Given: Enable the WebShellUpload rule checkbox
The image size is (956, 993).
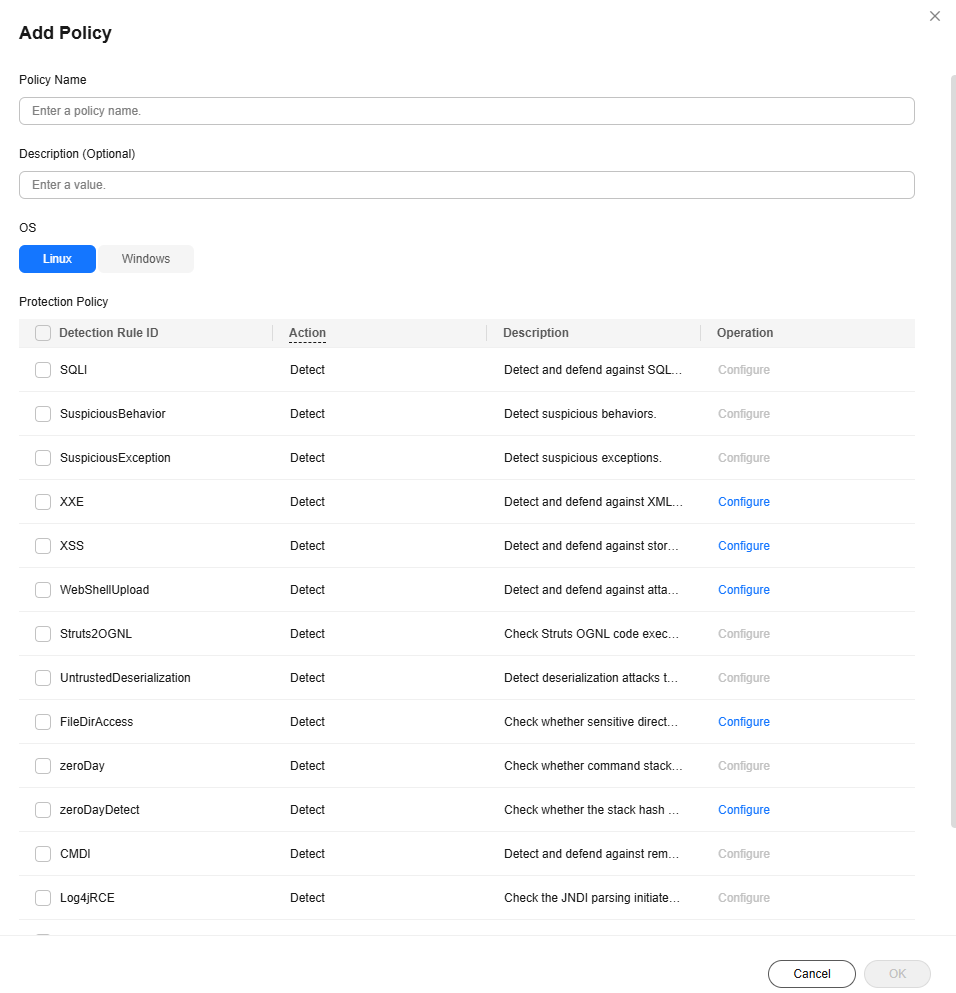Looking at the screenshot, I should point(43,590).
